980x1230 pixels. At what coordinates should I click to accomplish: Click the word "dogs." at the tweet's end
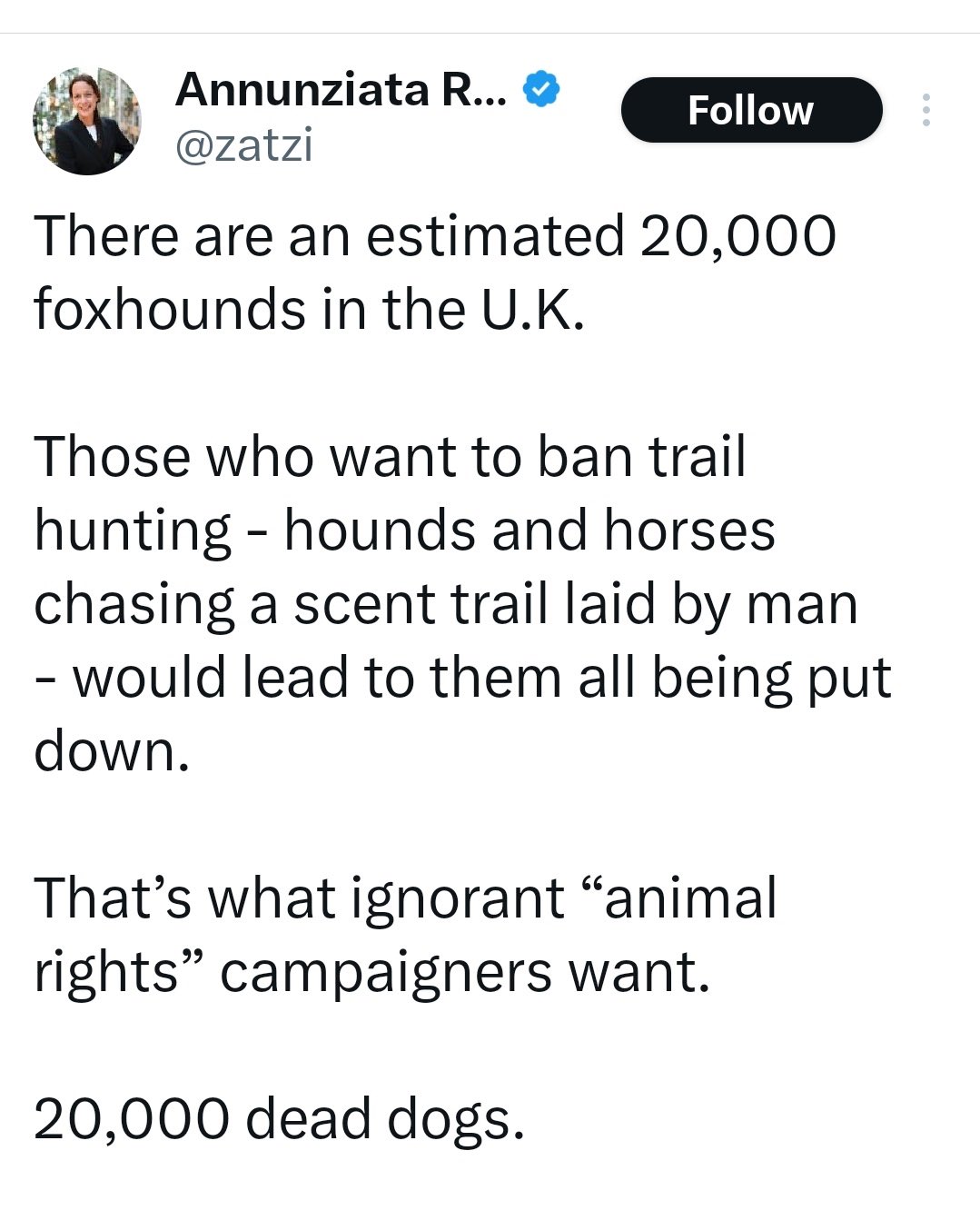click(x=455, y=1118)
